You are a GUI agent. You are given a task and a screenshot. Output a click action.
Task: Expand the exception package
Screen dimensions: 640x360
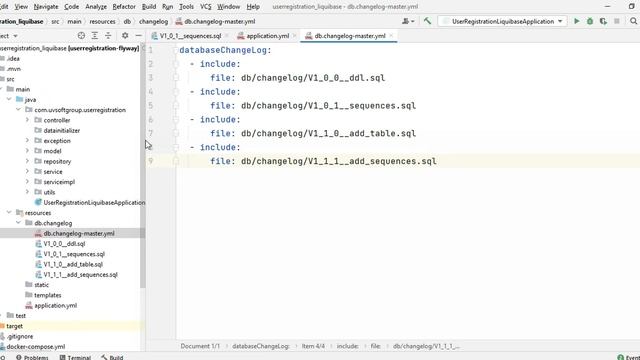point(27,140)
